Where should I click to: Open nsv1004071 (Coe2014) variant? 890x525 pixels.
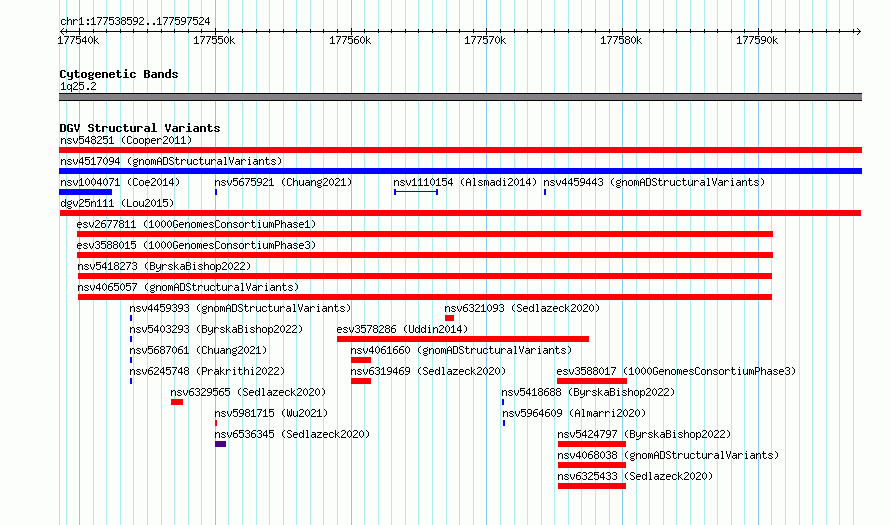pos(120,182)
